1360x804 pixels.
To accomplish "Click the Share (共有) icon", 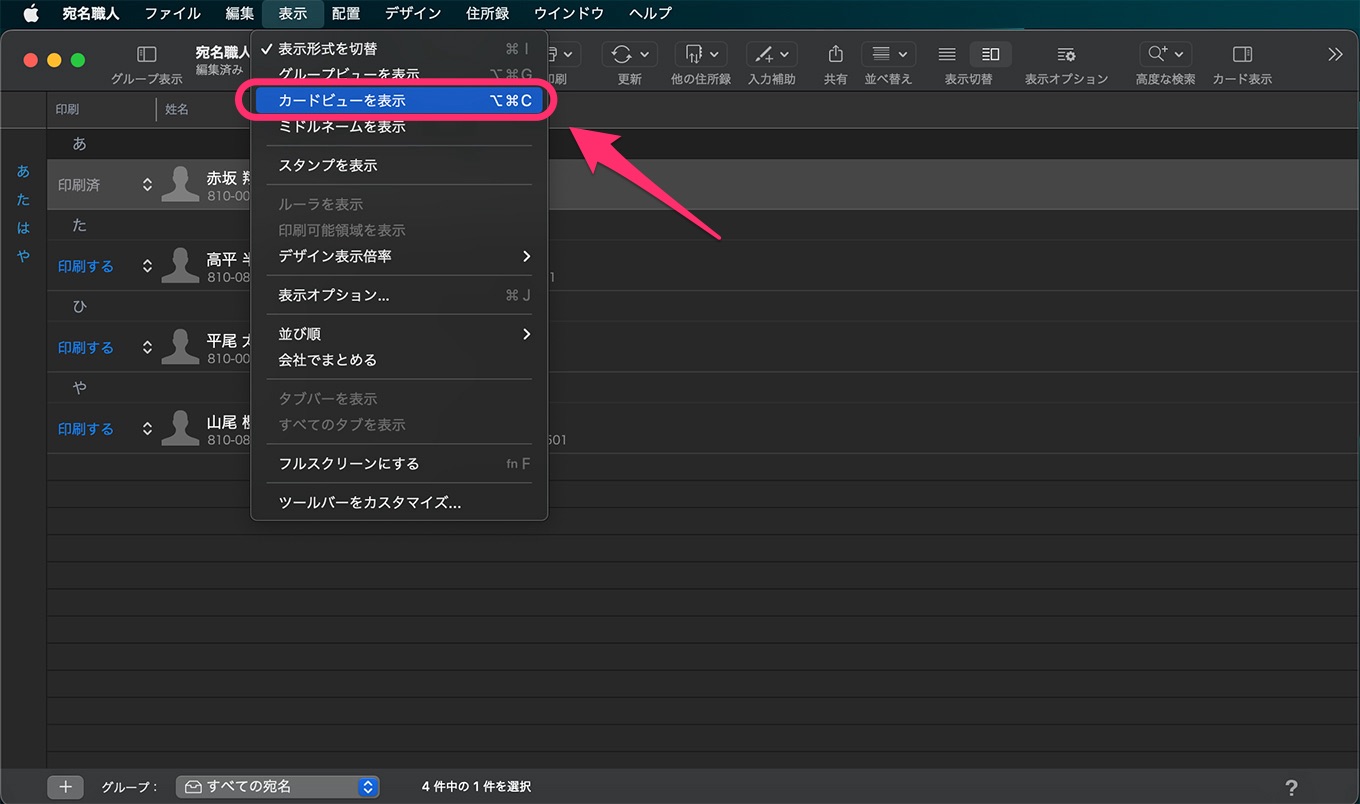I will click(836, 54).
